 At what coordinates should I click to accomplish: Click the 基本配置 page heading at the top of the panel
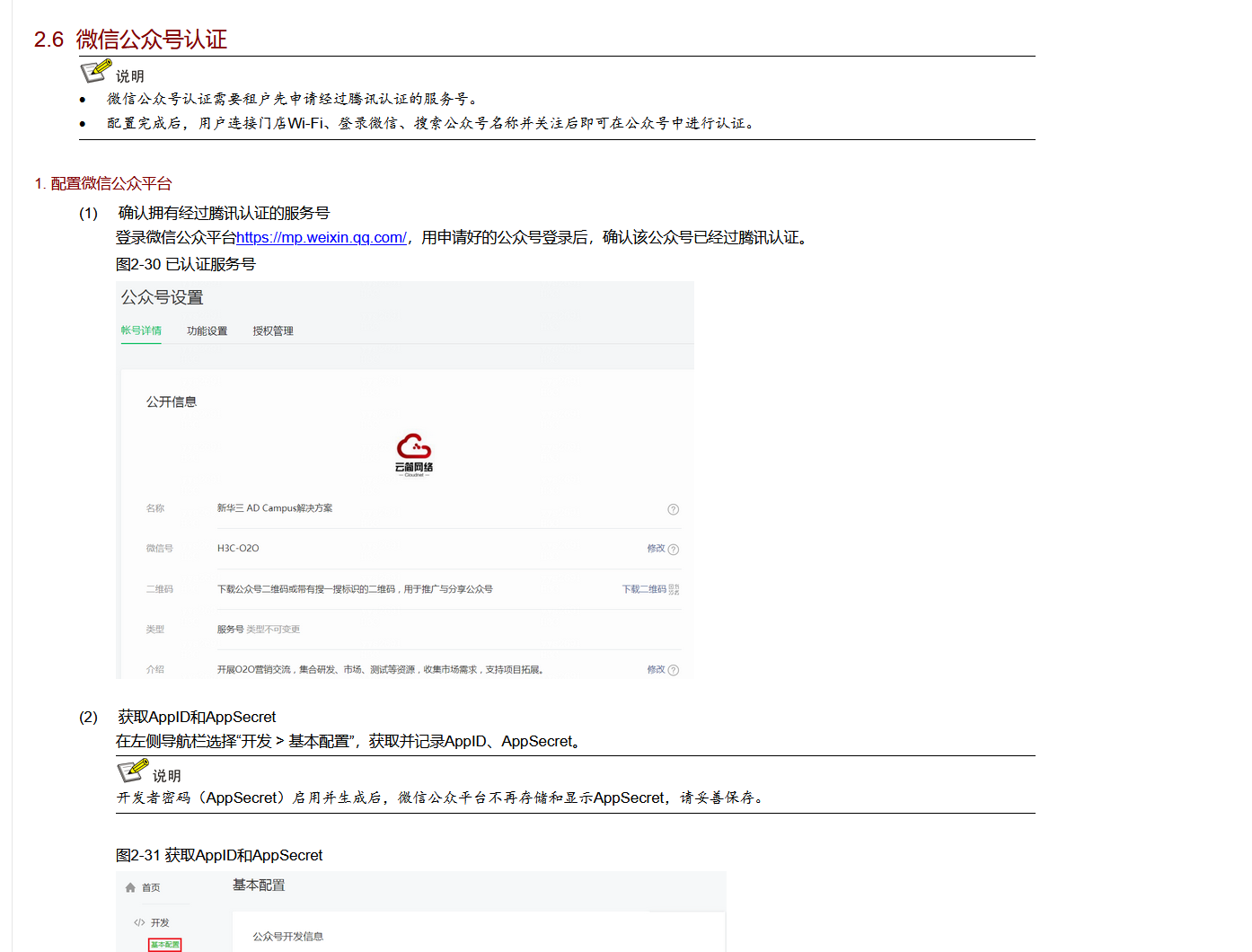coord(259,886)
